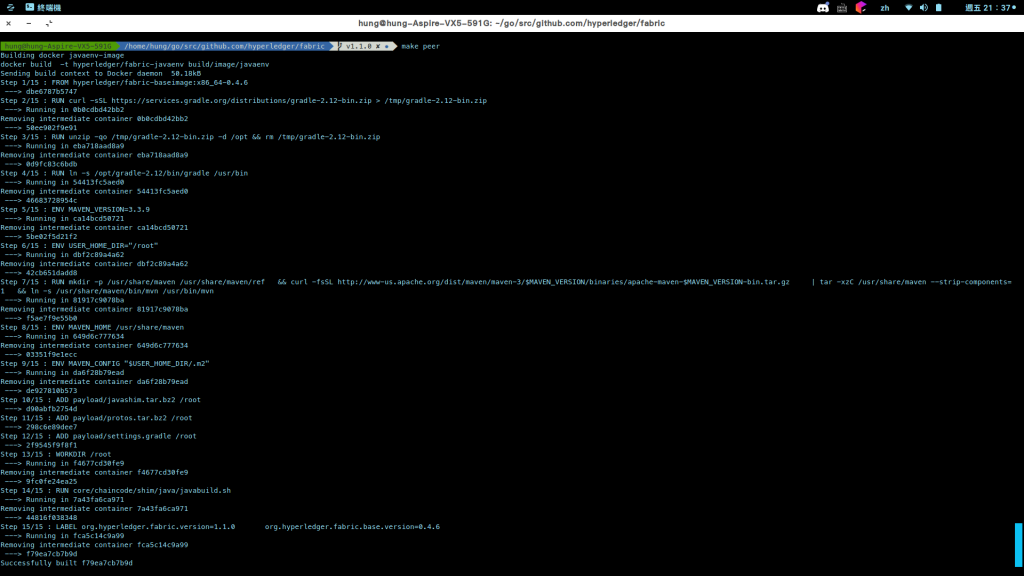Screen dimensions: 1024x576
Task: Open the clock and calendar 週五 21:37
Action: pos(990,7)
